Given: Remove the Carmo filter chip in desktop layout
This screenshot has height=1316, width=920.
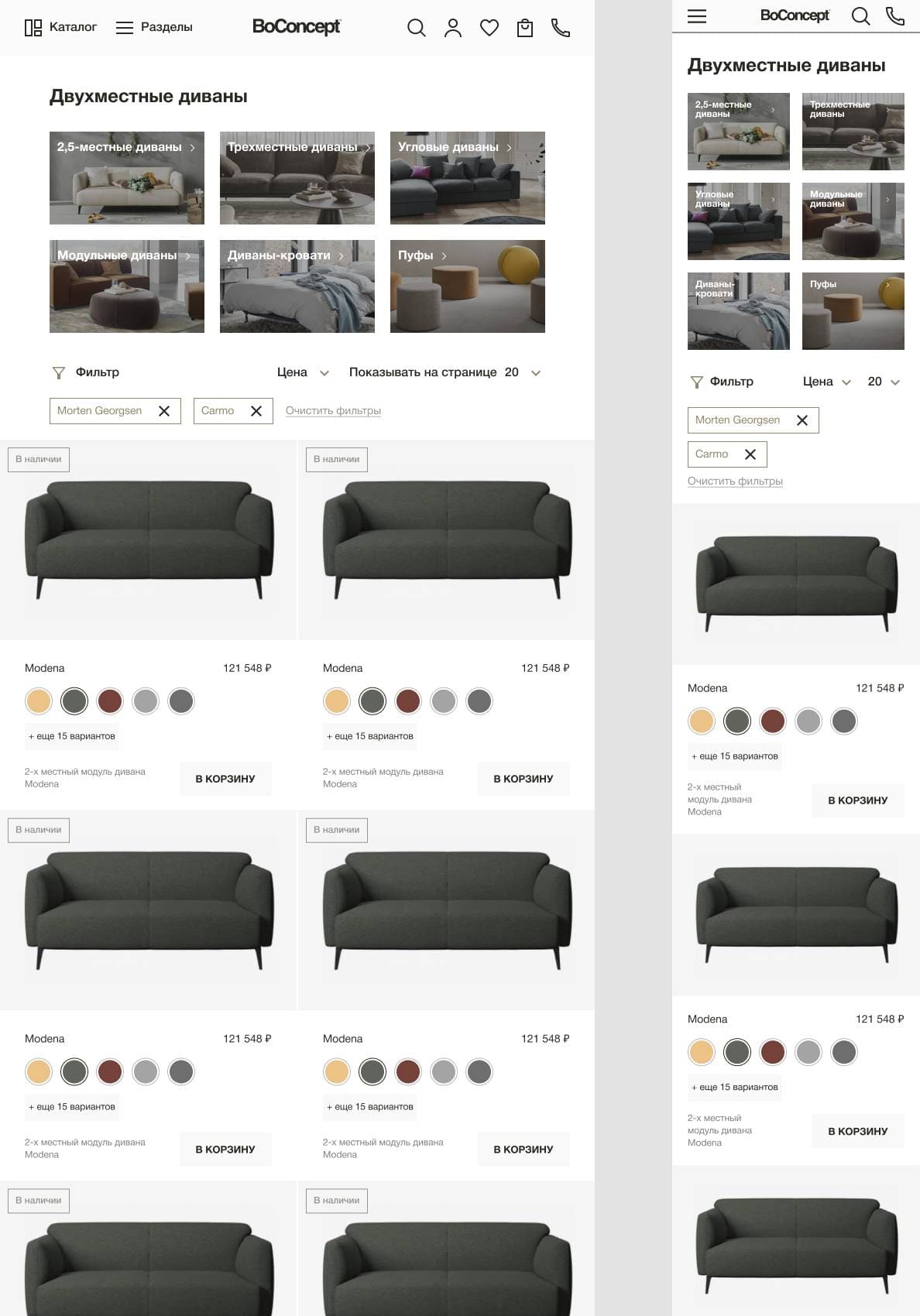Looking at the screenshot, I should (x=256, y=411).
